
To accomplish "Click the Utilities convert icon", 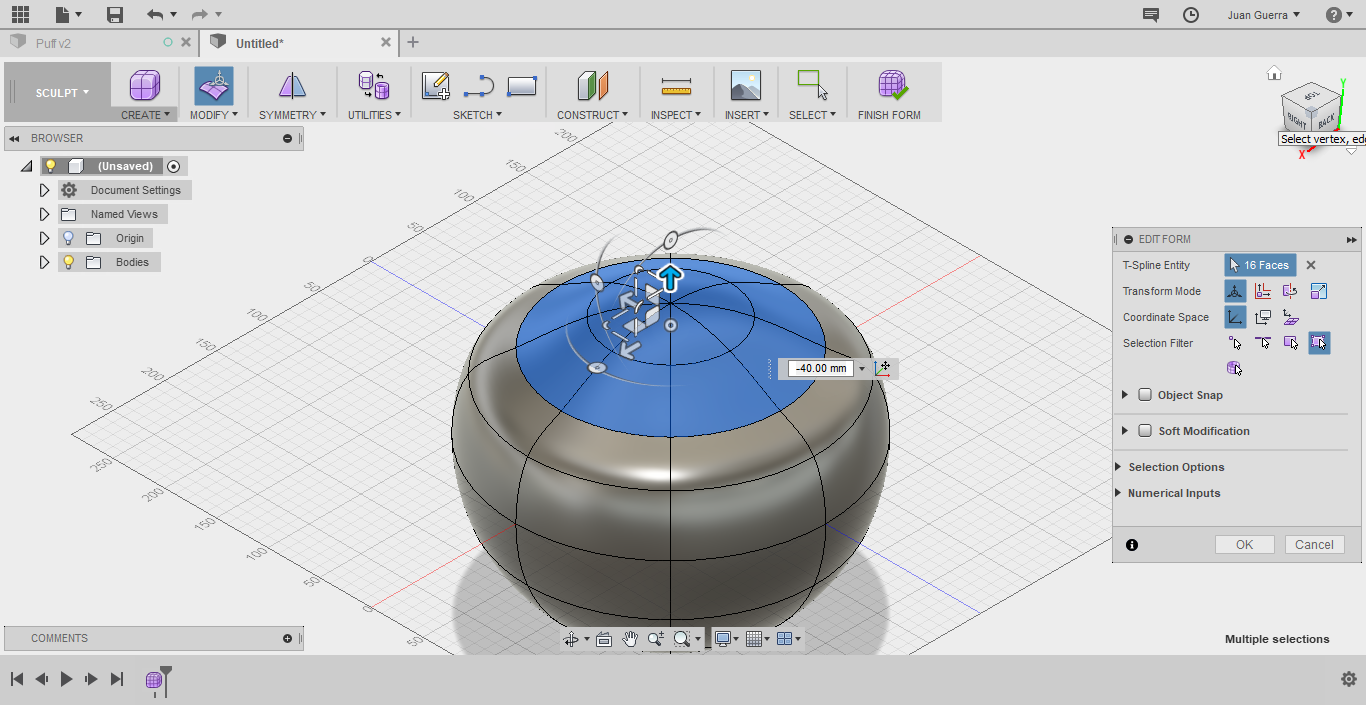I will click(x=374, y=86).
